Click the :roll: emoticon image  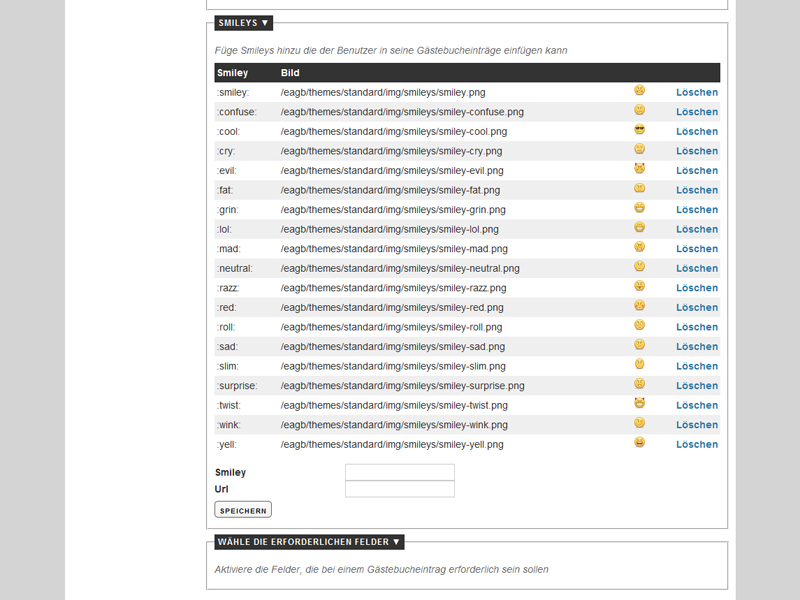pyautogui.click(x=639, y=325)
